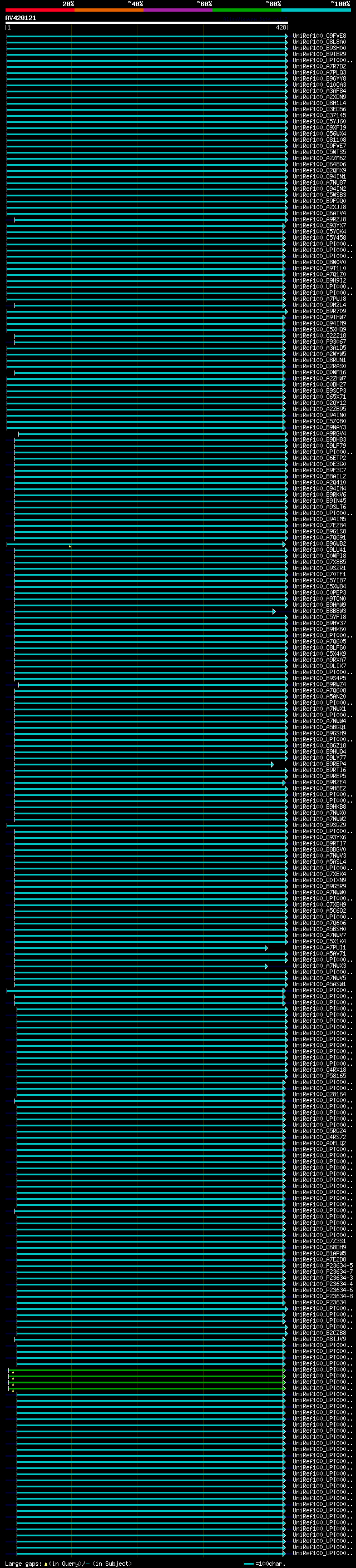Viewport: 356px width, 1568px height.
Task: Click hit label UniRef100_A9SLT6
Action: point(319,507)
